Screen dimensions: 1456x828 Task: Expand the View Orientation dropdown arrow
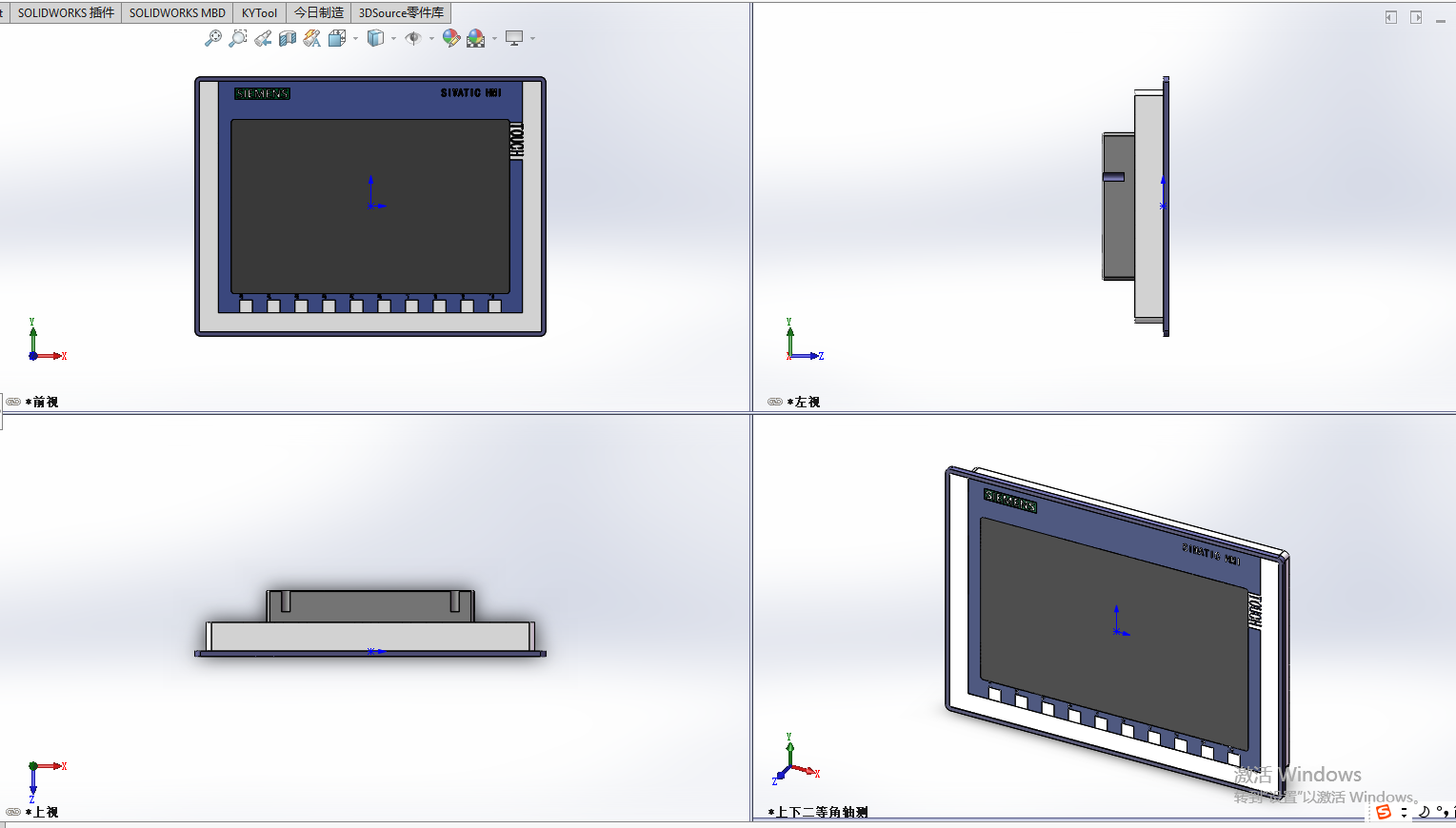click(x=355, y=39)
